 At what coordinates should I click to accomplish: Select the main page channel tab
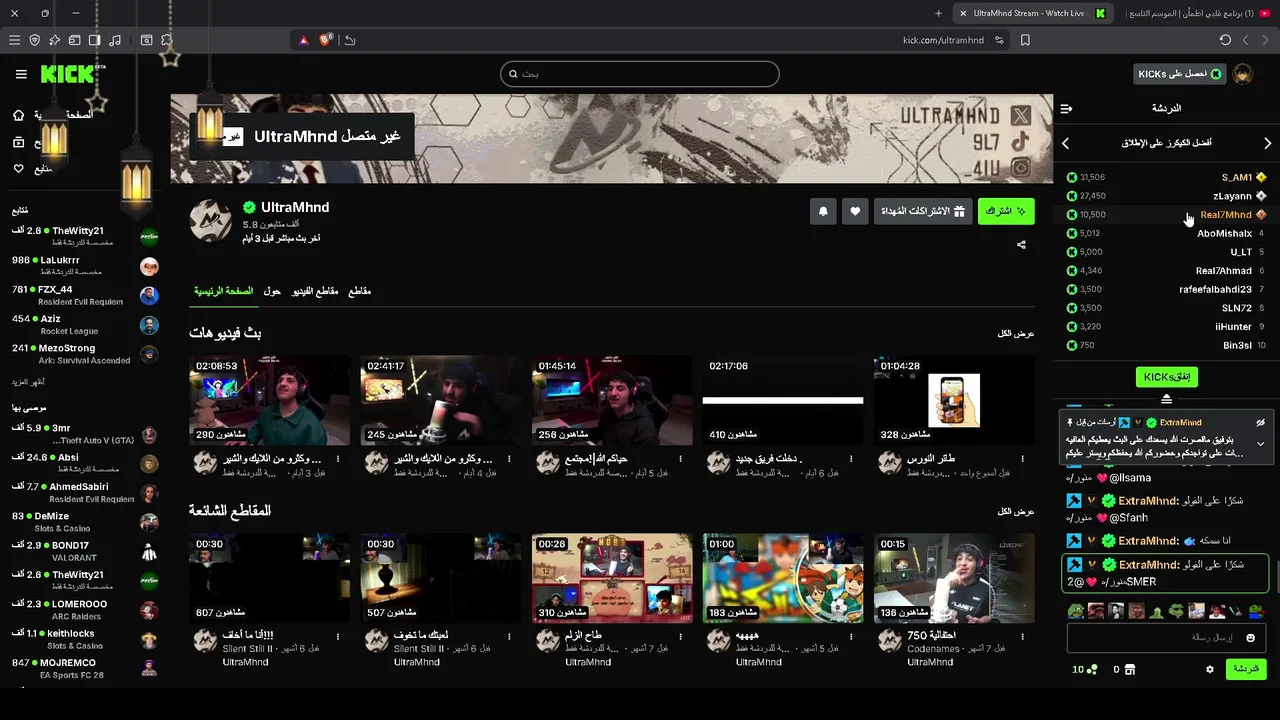223,291
